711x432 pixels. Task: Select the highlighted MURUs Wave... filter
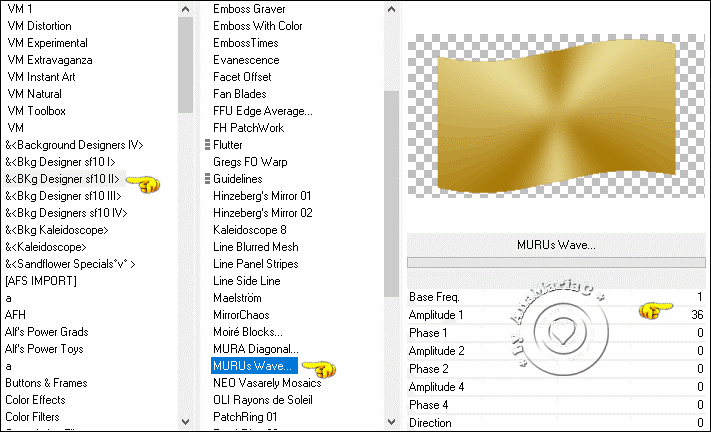(254, 366)
